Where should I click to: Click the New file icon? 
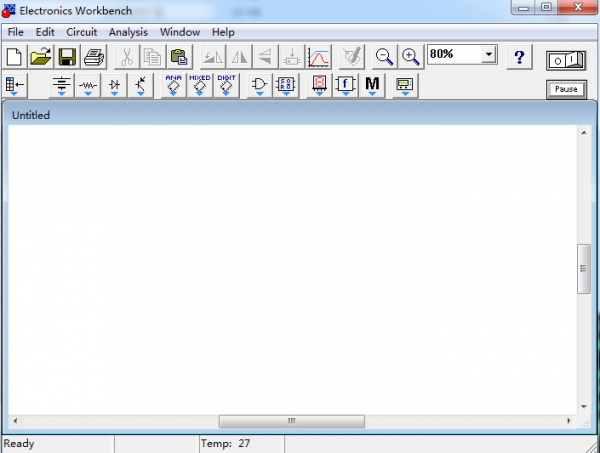(x=14, y=57)
